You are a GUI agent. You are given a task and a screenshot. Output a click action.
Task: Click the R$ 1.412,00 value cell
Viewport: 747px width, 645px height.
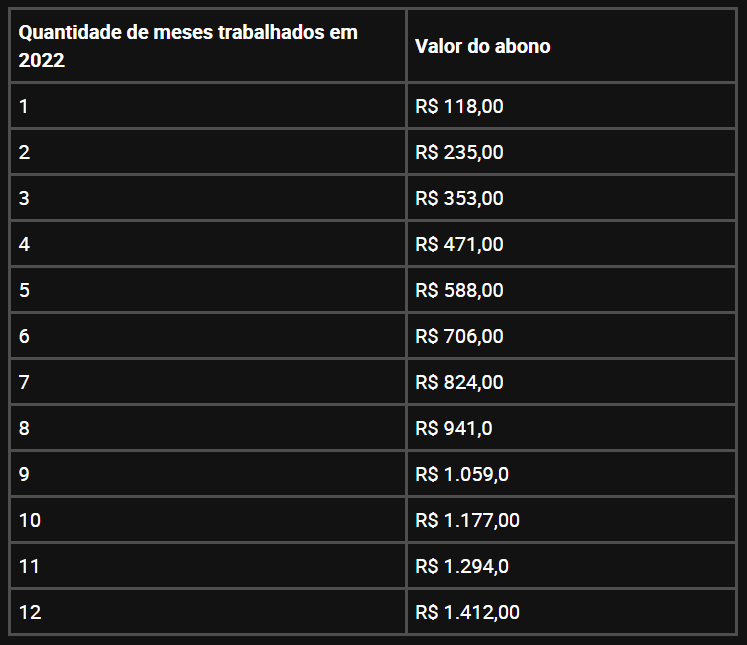coord(467,612)
